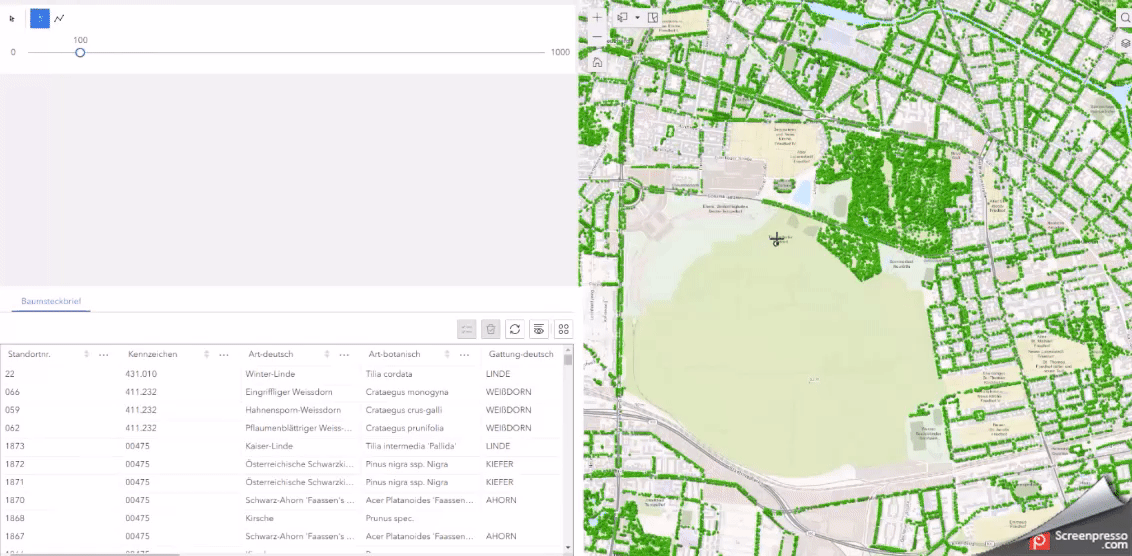Click the 'Prunus spec.' cell
The width and height of the screenshot is (1132, 556).
click(x=389, y=518)
